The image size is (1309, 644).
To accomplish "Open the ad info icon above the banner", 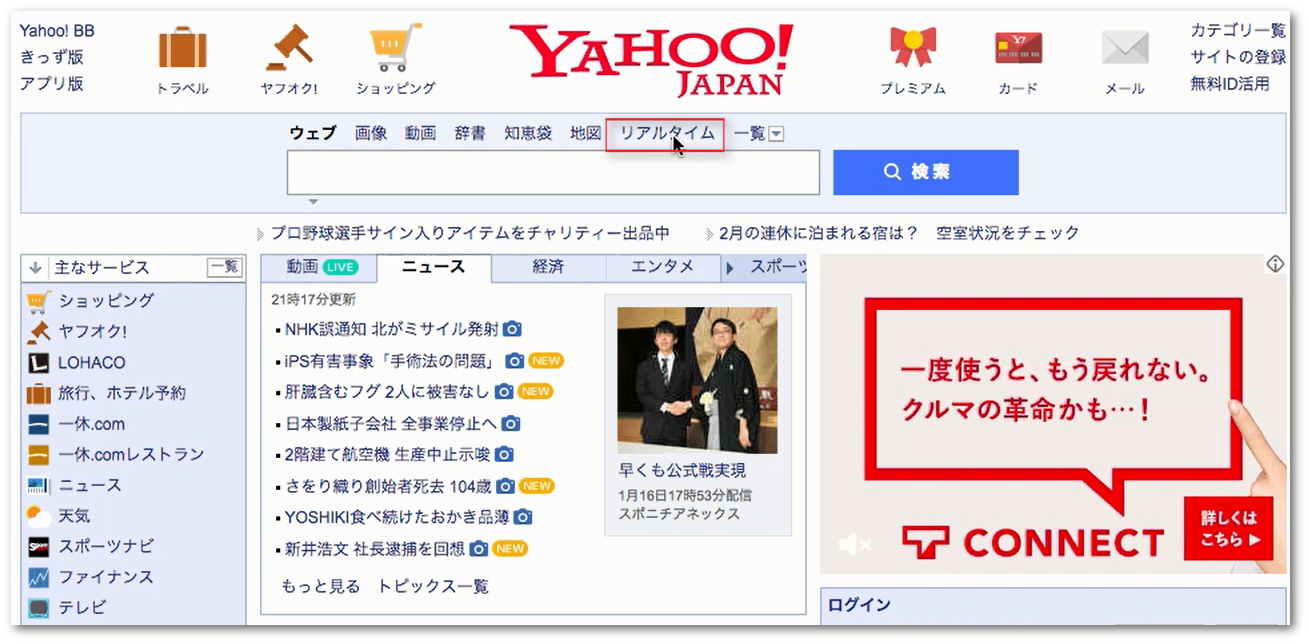I will click(x=1275, y=264).
